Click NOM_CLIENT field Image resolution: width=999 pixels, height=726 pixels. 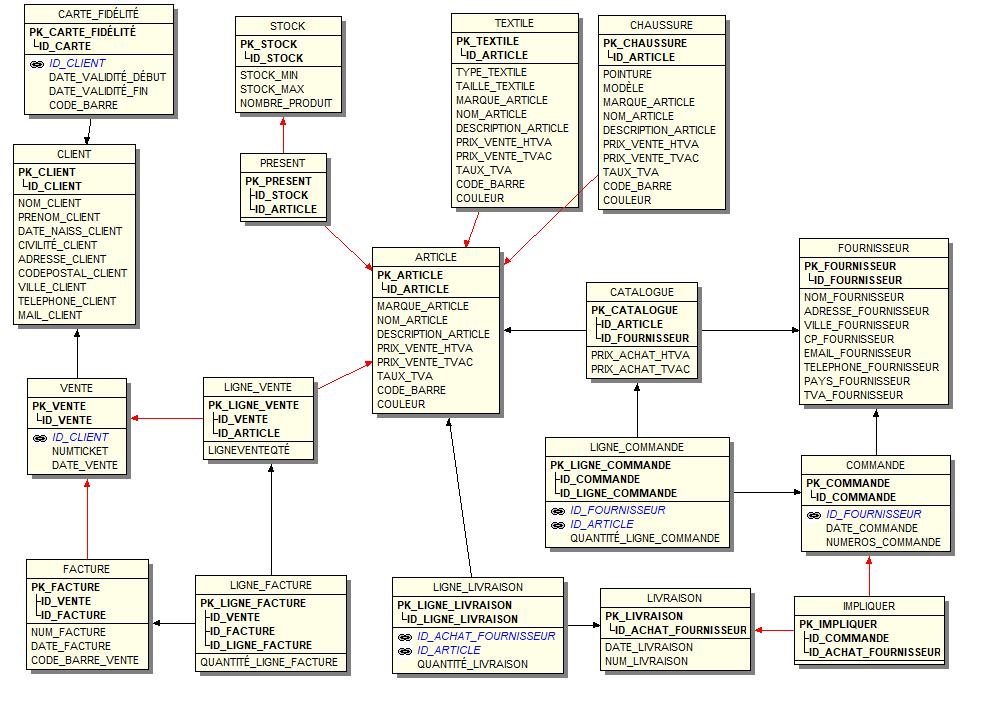[x=50, y=203]
